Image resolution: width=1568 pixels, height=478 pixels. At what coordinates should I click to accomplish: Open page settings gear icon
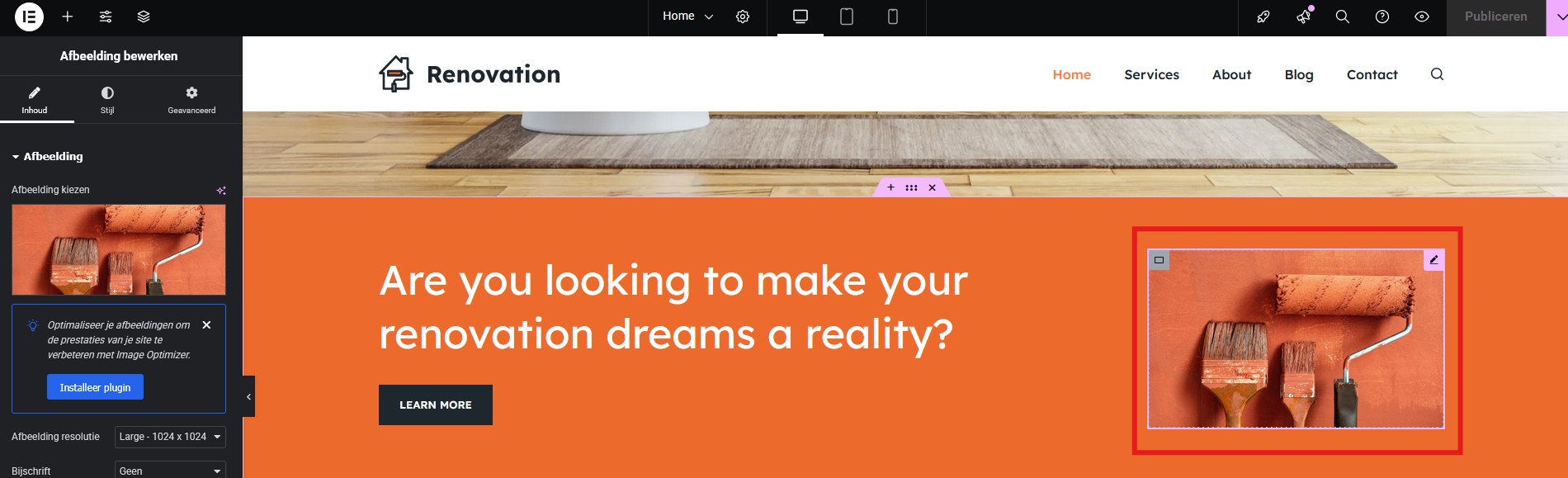pos(743,17)
